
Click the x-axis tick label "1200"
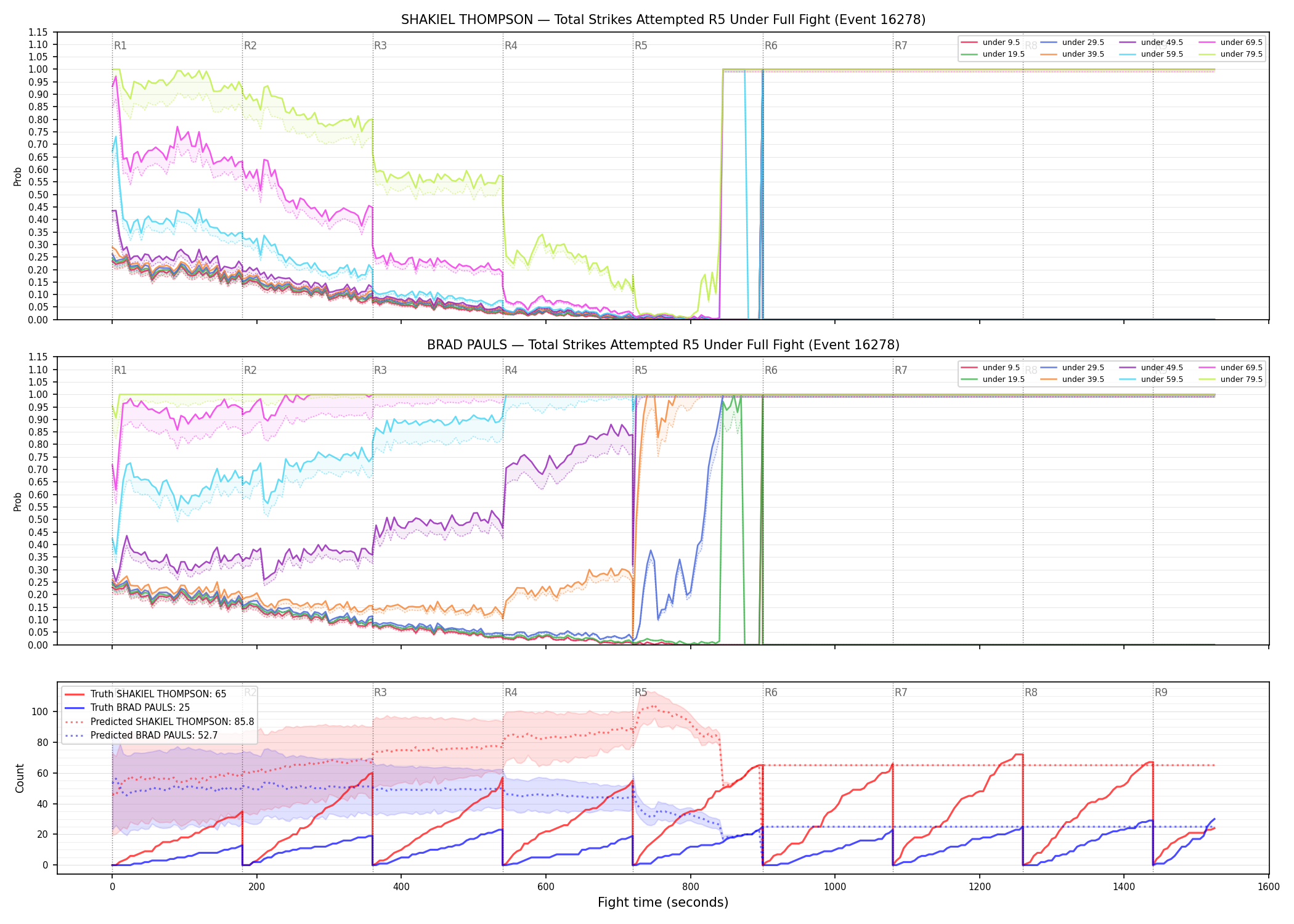(980, 887)
